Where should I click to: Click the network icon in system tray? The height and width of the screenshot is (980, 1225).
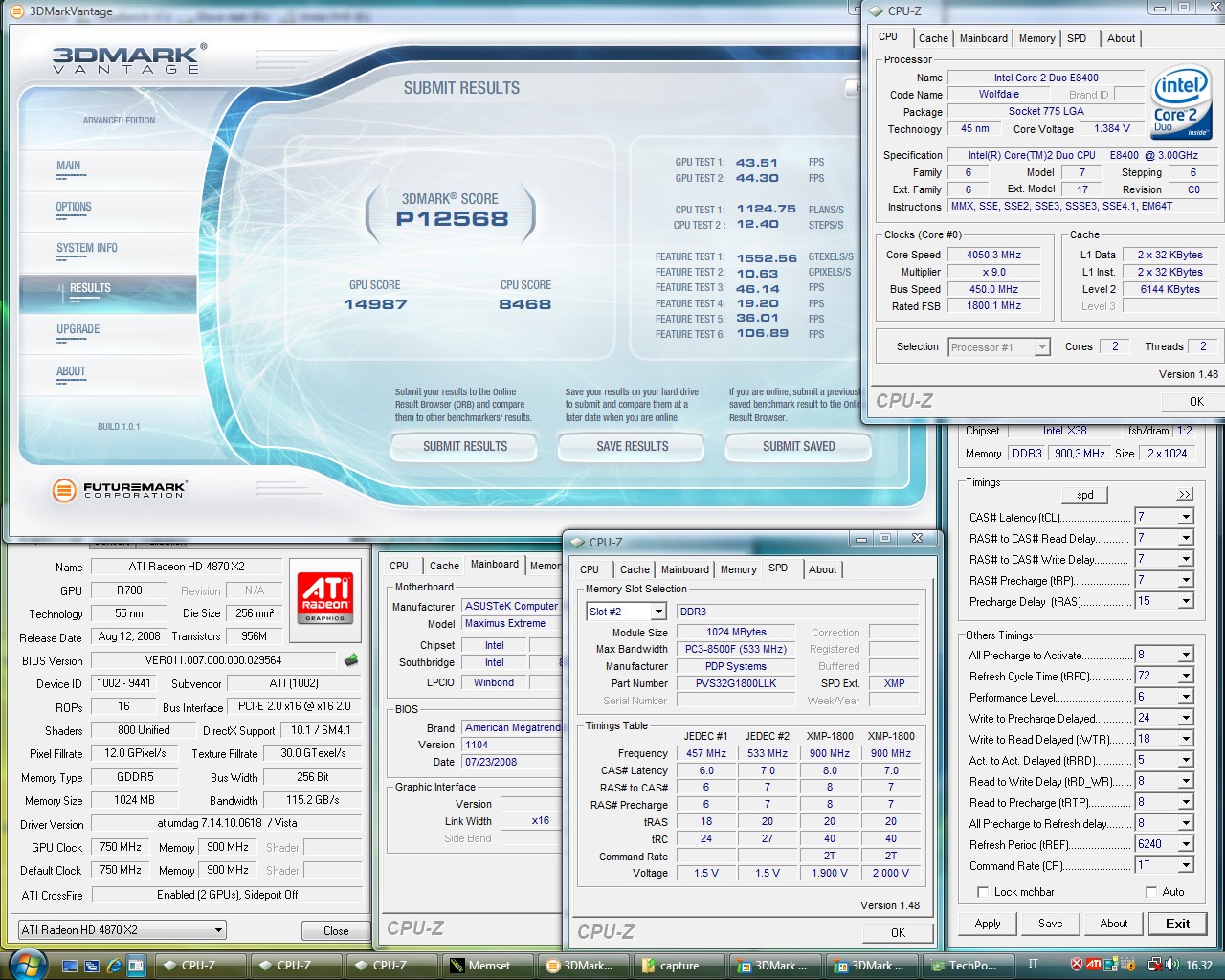(1154, 965)
